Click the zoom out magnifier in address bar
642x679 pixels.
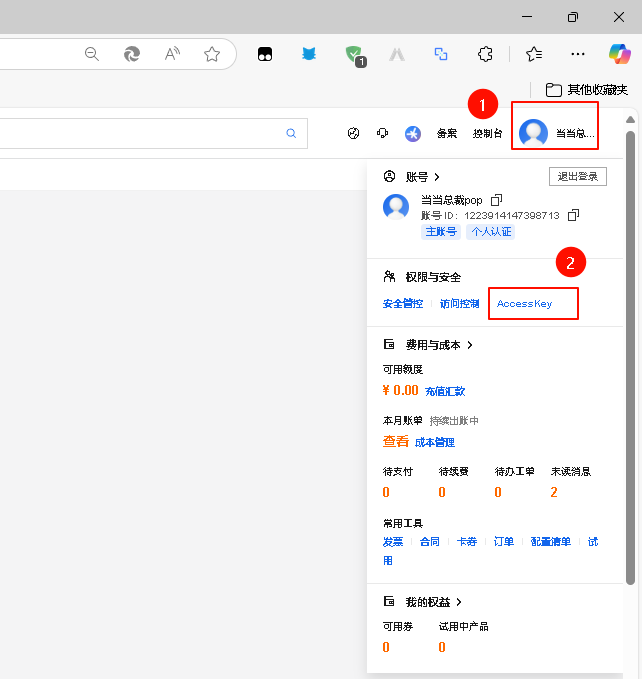[92, 54]
